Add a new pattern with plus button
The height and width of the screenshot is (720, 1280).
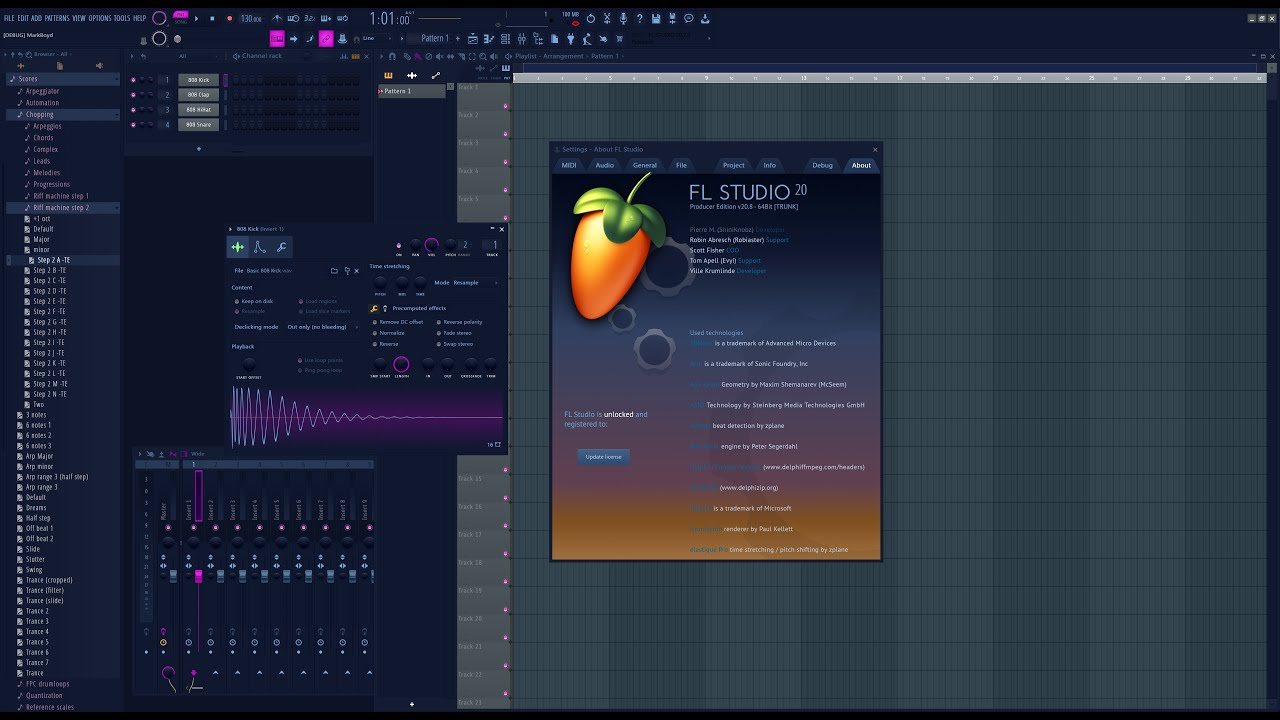[457, 38]
